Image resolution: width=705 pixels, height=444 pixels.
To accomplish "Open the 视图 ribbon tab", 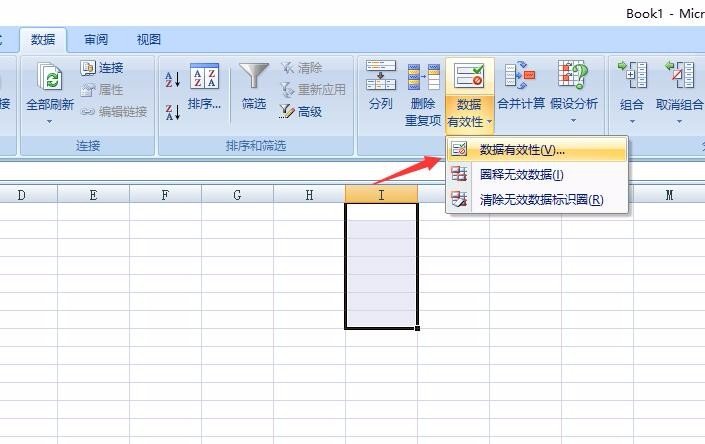I will (x=148, y=40).
